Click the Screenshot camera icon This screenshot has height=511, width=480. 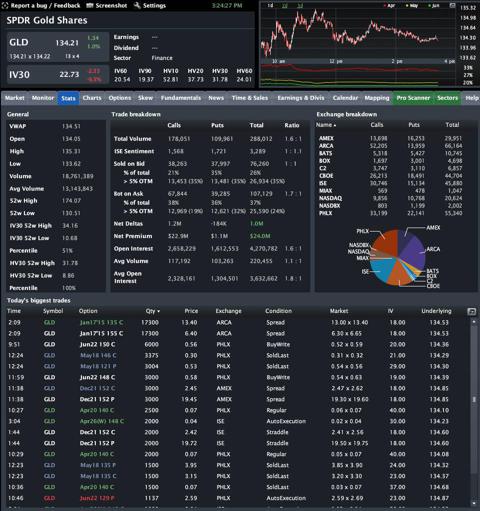coord(89,5)
